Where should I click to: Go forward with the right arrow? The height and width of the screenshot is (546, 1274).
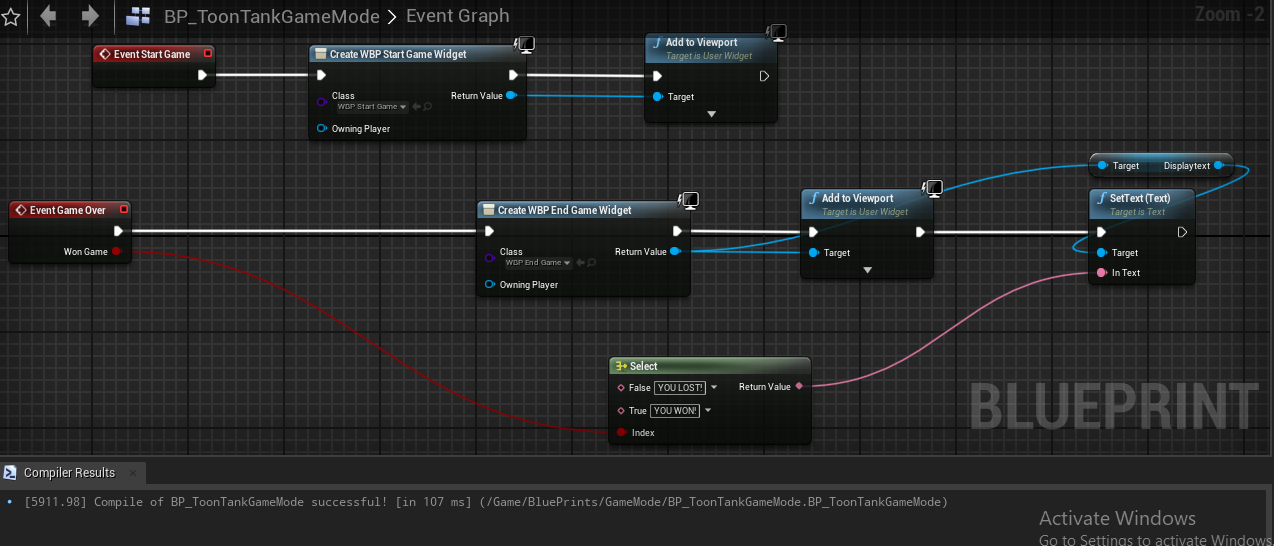point(89,16)
